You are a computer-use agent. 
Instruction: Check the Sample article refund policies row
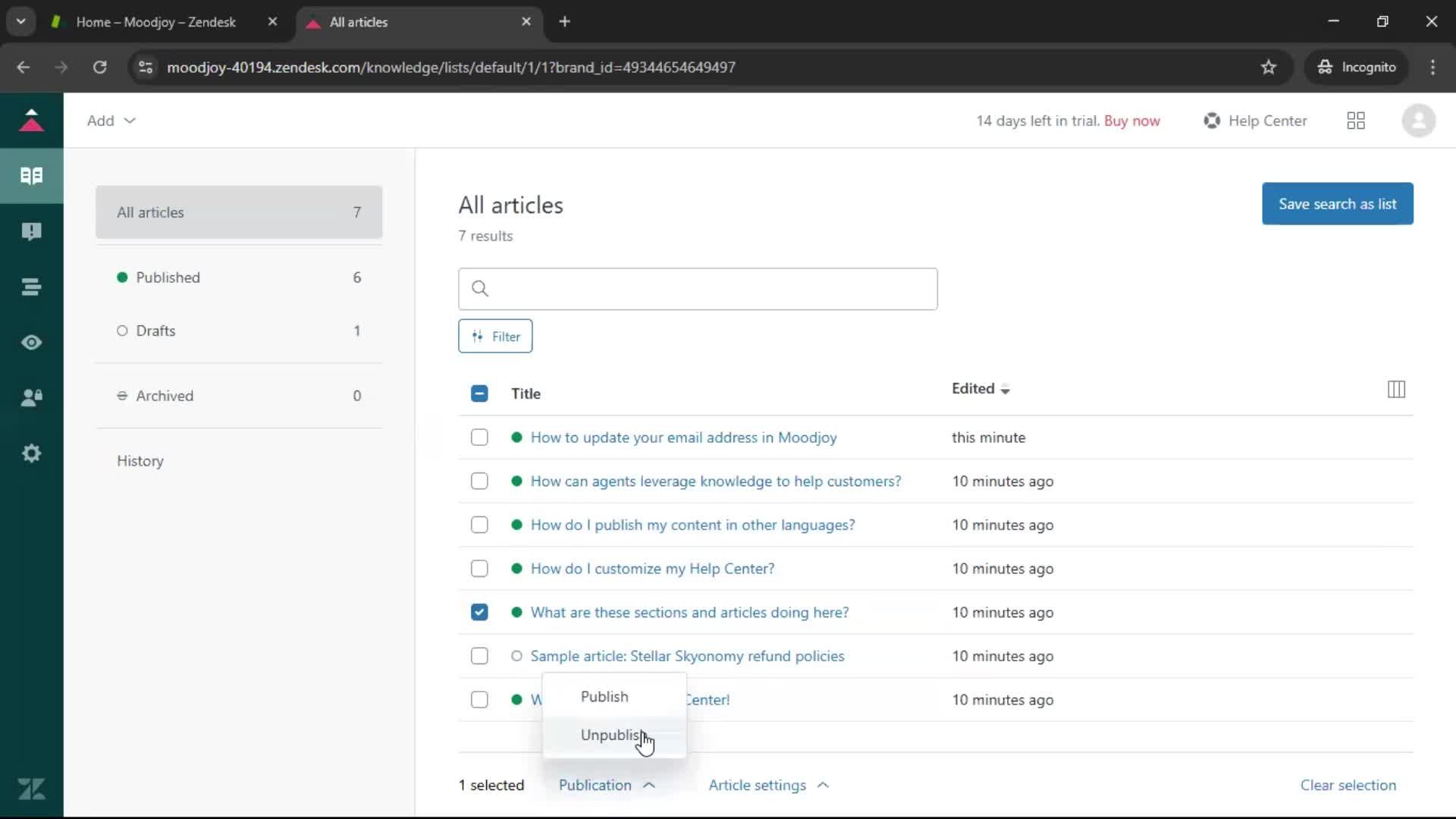pyautogui.click(x=479, y=656)
